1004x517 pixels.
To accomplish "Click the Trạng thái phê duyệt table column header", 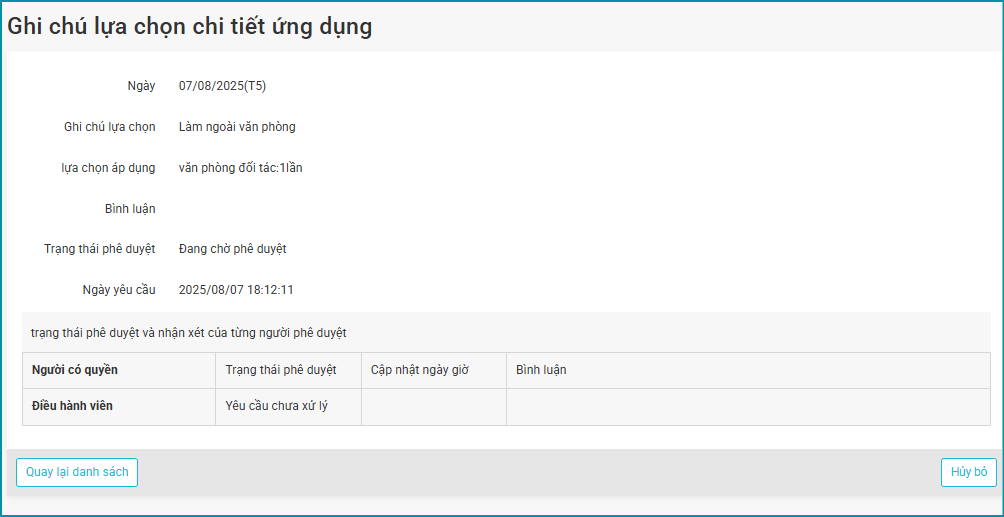I will point(281,370).
